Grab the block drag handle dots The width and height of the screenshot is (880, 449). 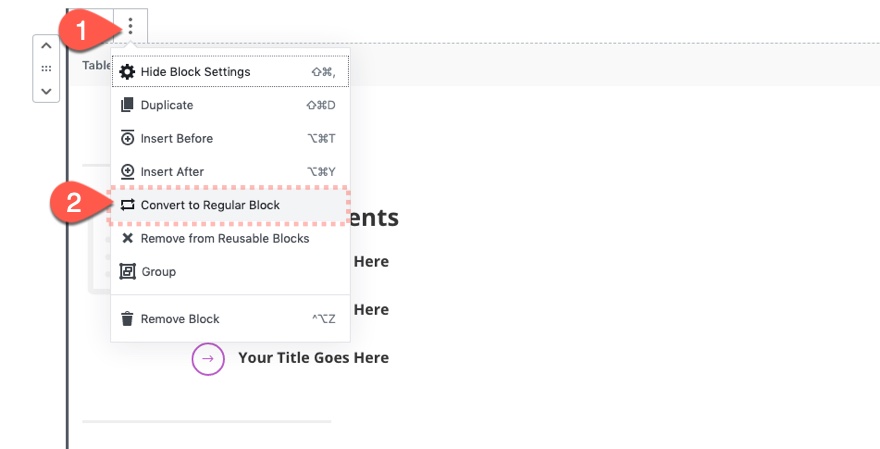click(47, 68)
